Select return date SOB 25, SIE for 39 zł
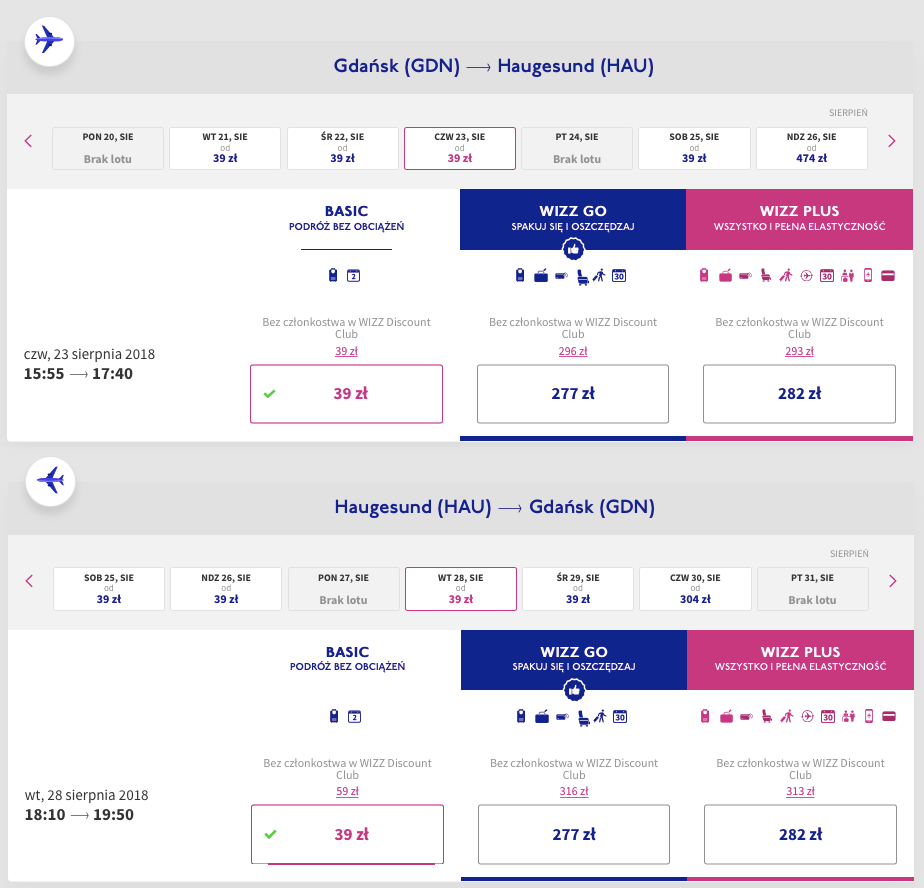Screen dimensions: 924x888 pos(108,589)
